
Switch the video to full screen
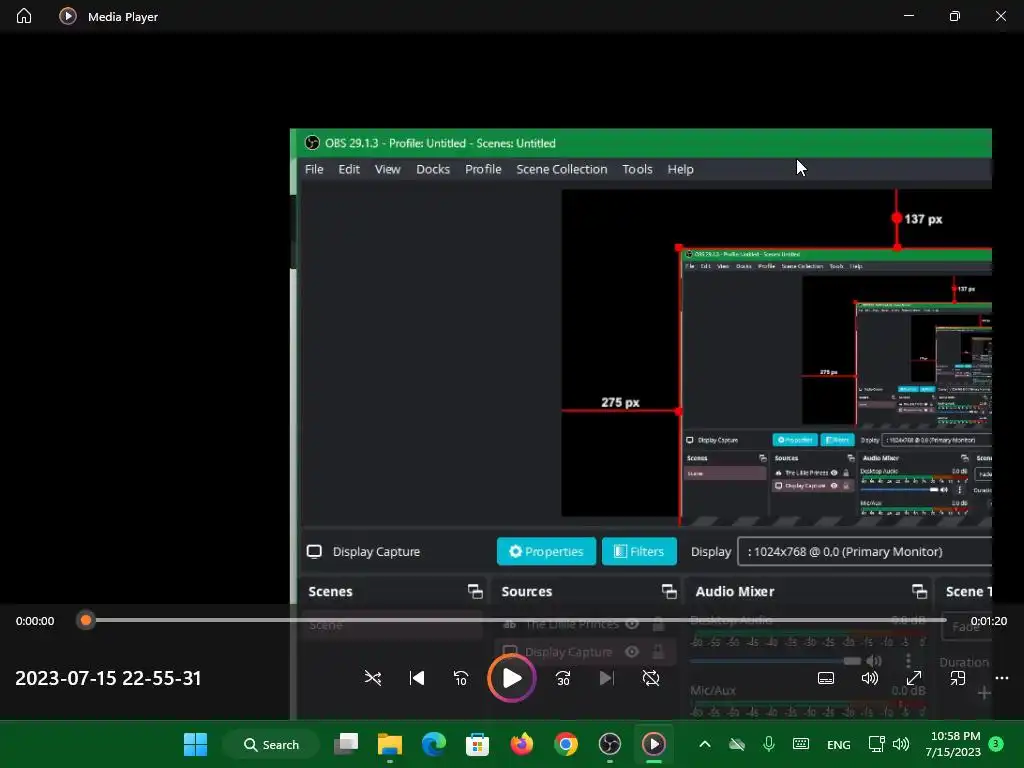914,678
